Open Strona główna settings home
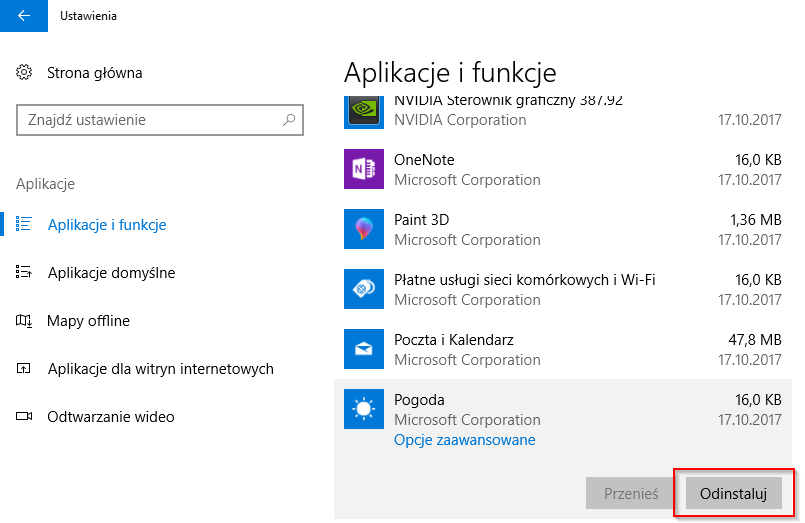The width and height of the screenshot is (805, 523). (x=94, y=73)
